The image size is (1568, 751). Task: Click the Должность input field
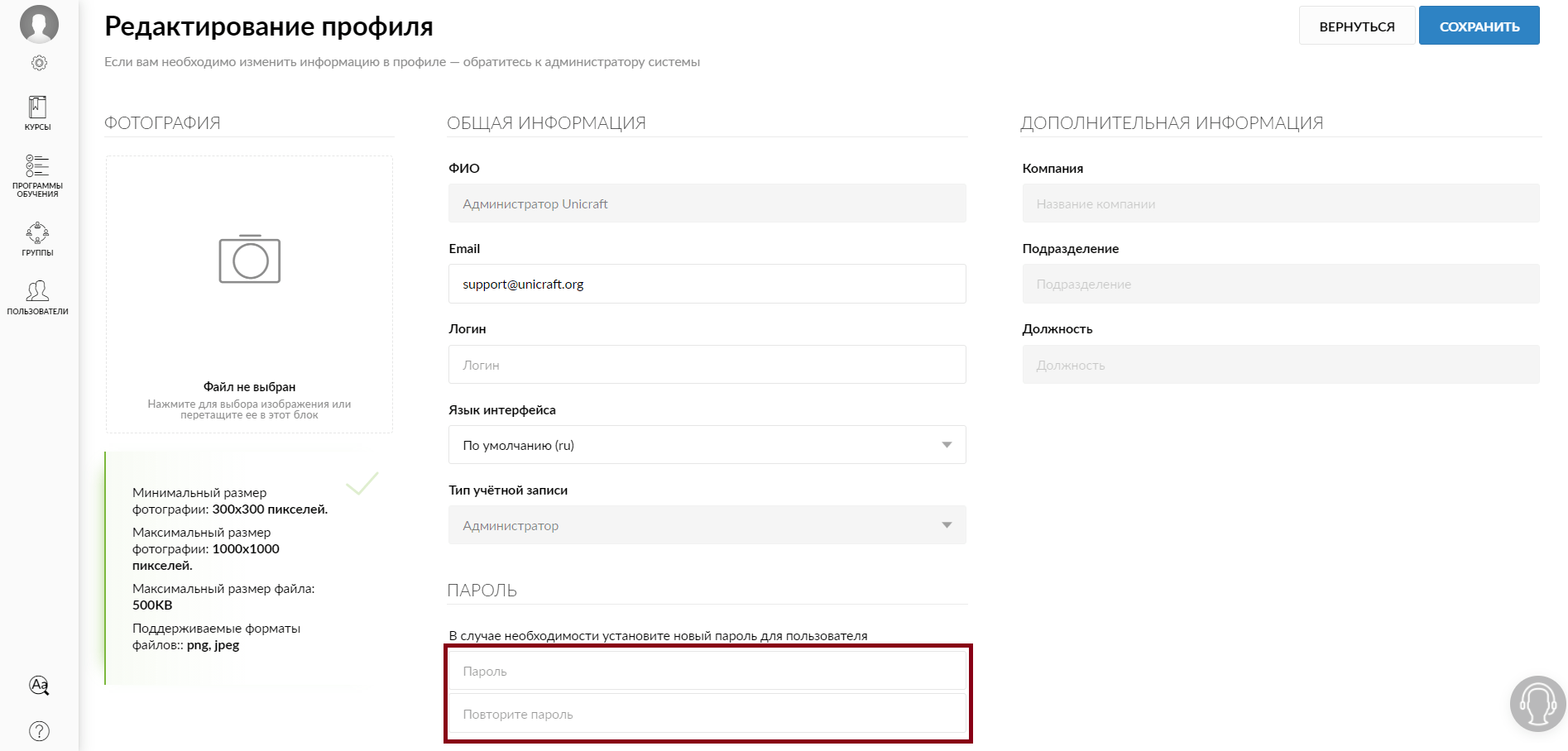point(1280,365)
